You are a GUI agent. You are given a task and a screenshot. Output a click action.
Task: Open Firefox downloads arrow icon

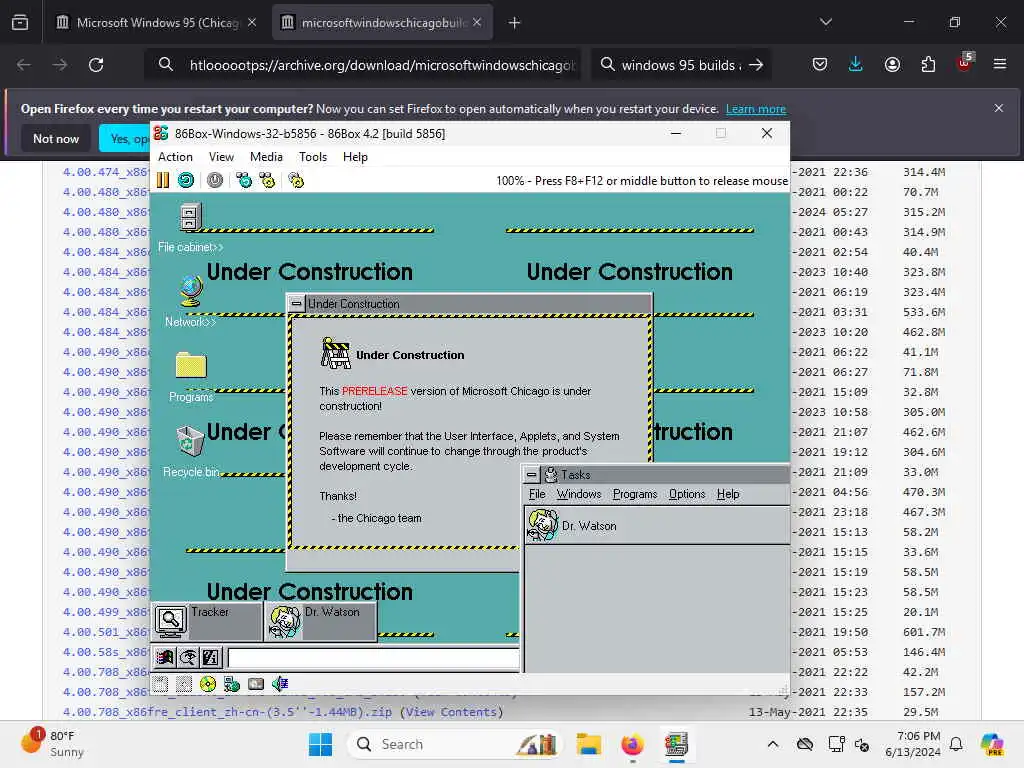pyautogui.click(x=856, y=64)
